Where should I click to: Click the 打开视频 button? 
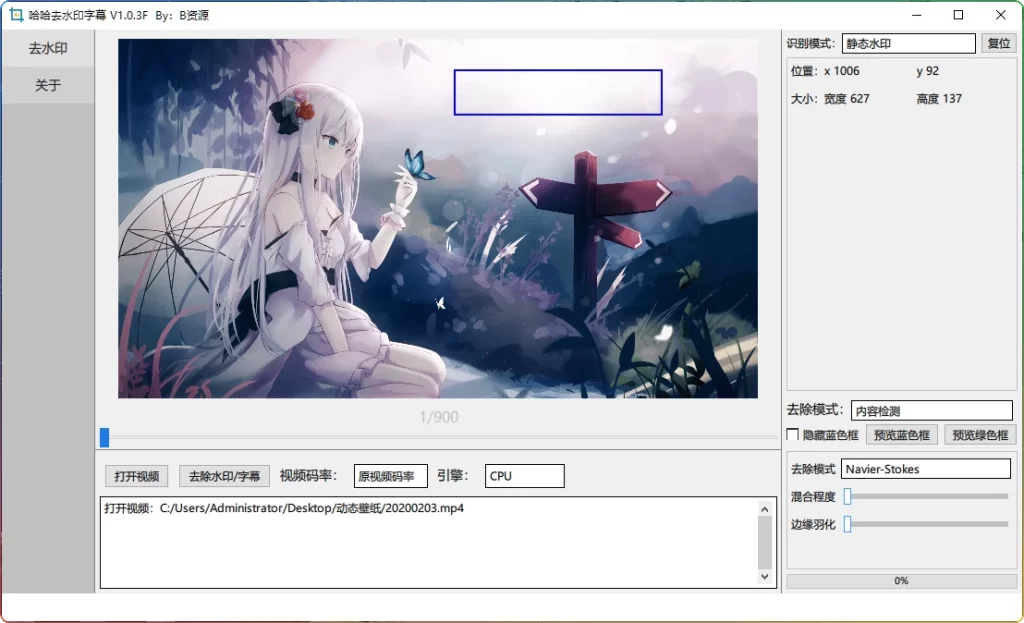point(136,476)
